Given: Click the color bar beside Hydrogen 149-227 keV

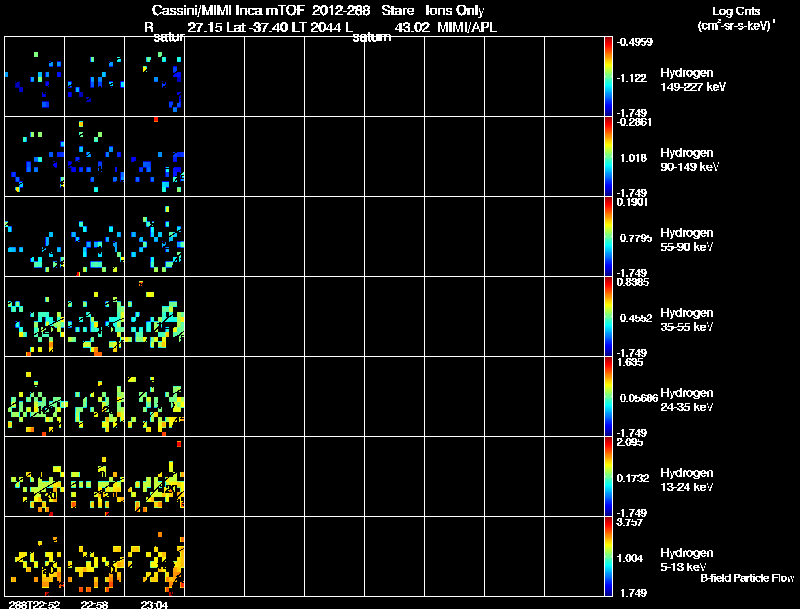Looking at the screenshot, I should (608, 77).
